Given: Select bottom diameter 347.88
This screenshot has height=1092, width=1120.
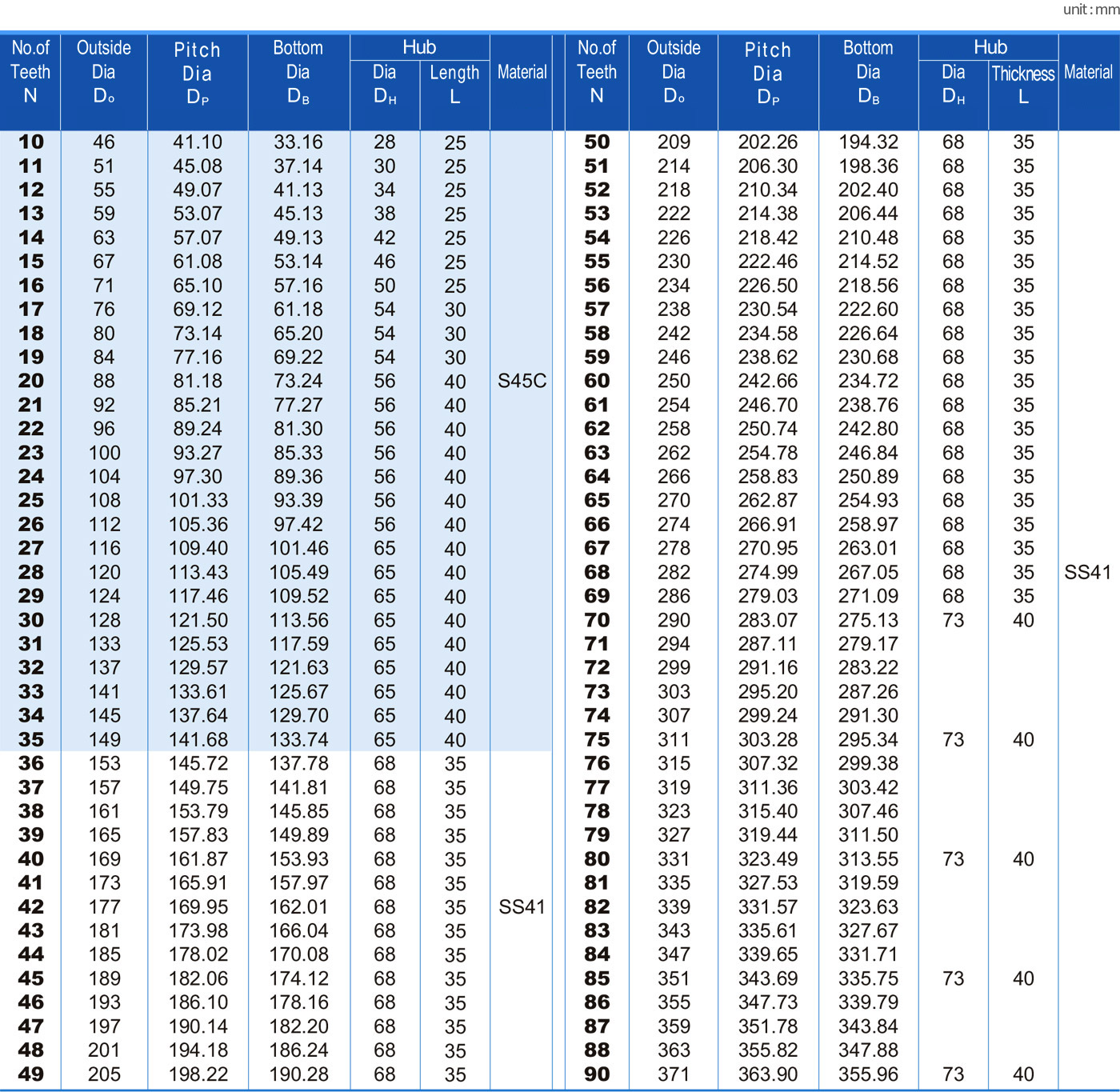Looking at the screenshot, I should [868, 1050].
